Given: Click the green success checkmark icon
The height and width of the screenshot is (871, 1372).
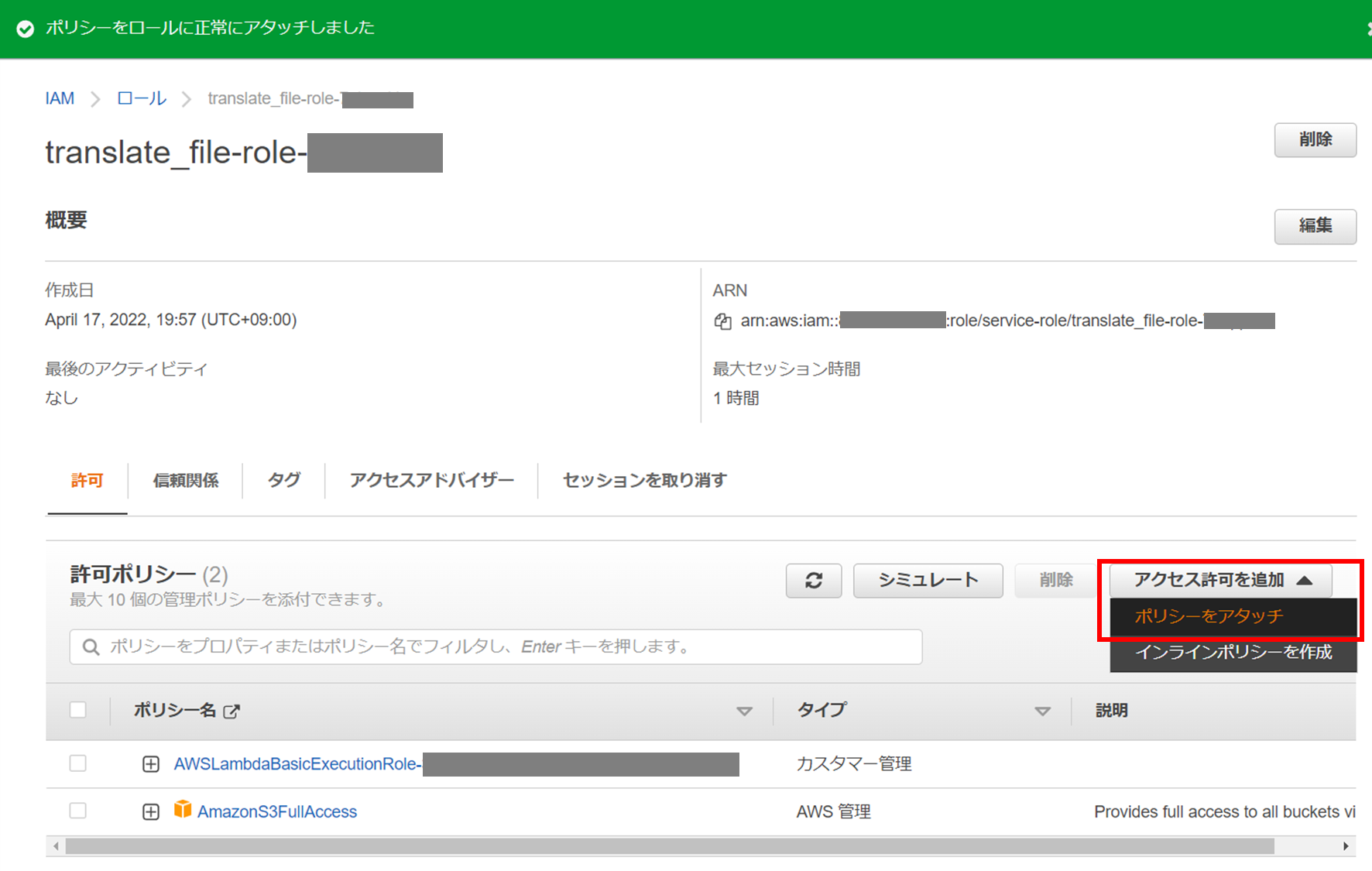Looking at the screenshot, I should (26, 29).
